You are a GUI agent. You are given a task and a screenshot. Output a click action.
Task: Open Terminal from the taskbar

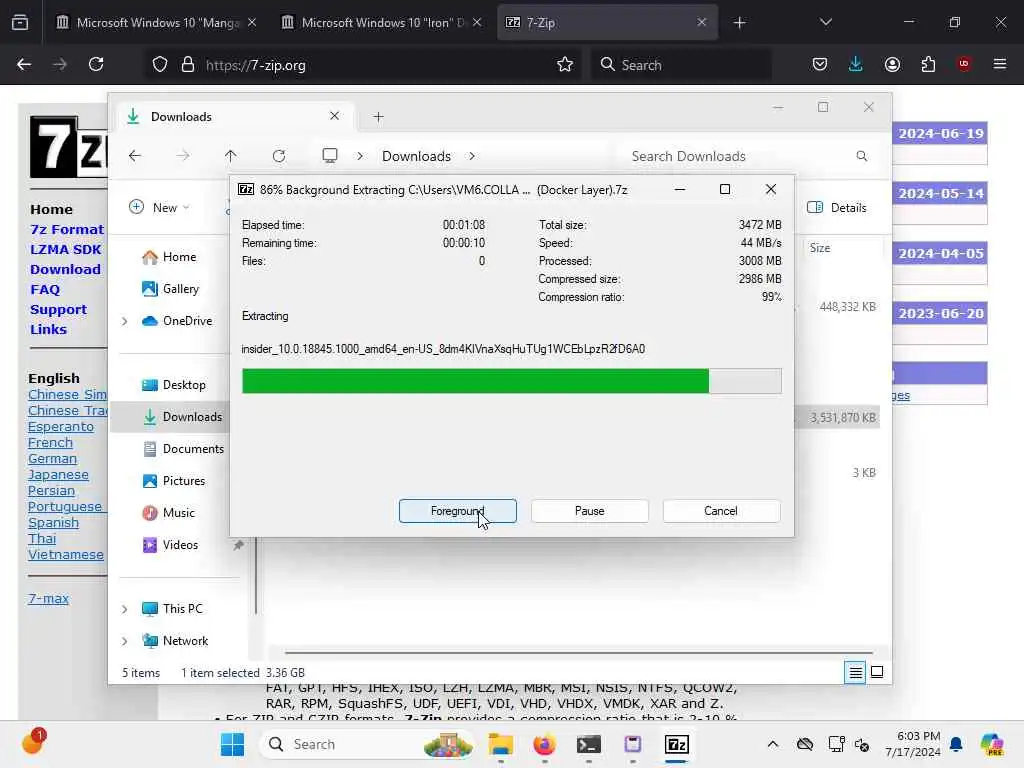pyautogui.click(x=588, y=744)
